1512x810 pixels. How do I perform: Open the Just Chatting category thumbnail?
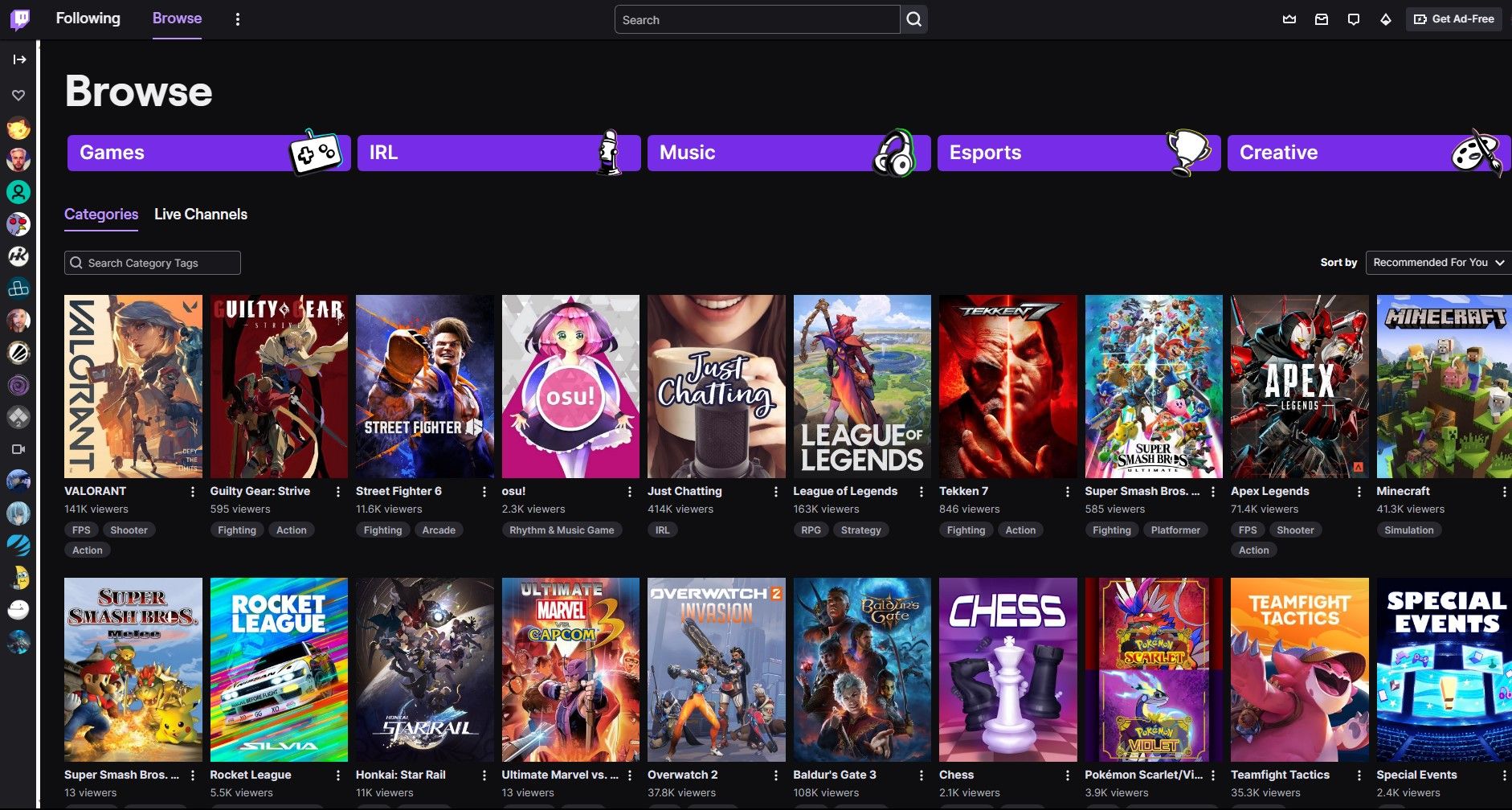point(716,386)
